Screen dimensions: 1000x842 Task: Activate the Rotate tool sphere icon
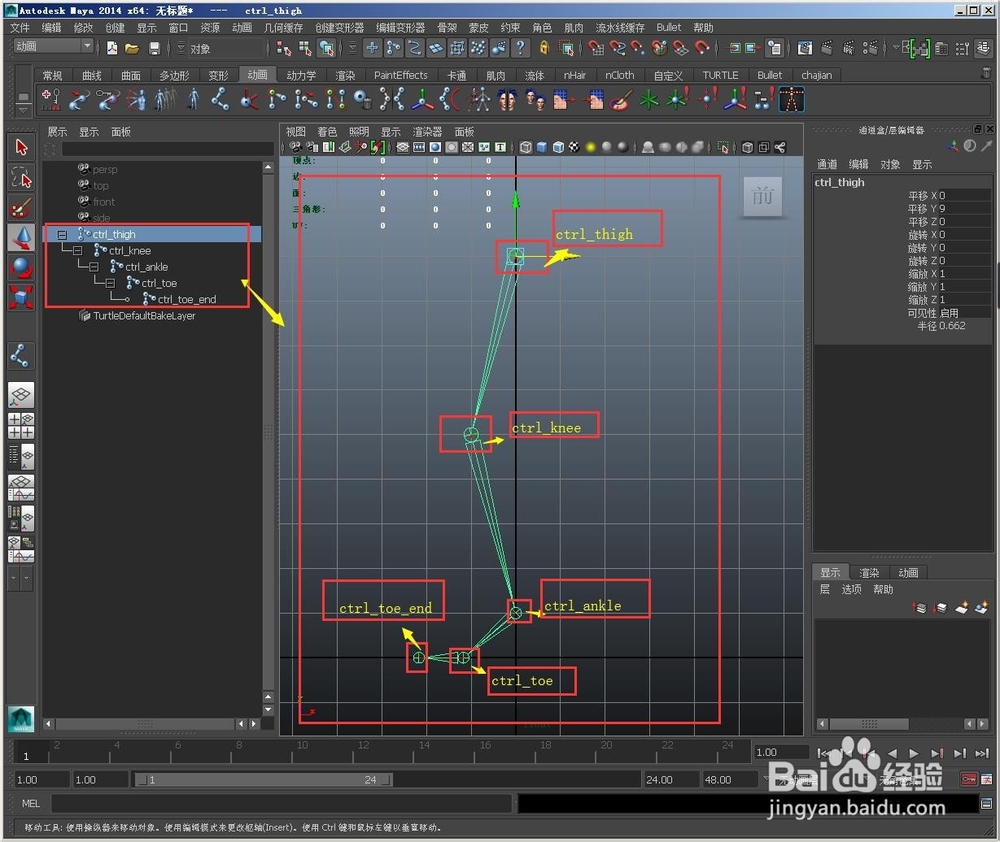pos(21,267)
